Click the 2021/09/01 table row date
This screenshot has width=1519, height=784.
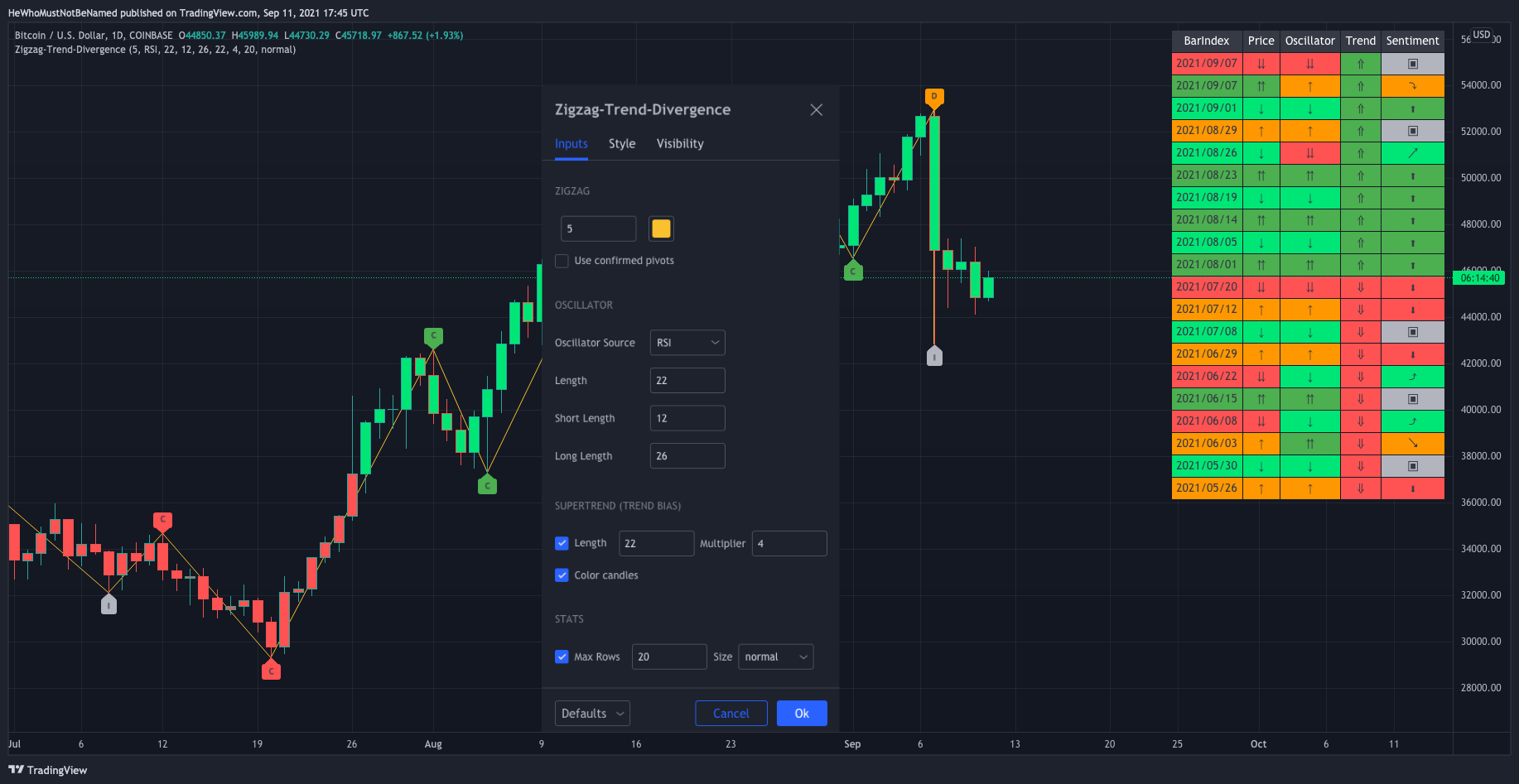click(1207, 108)
